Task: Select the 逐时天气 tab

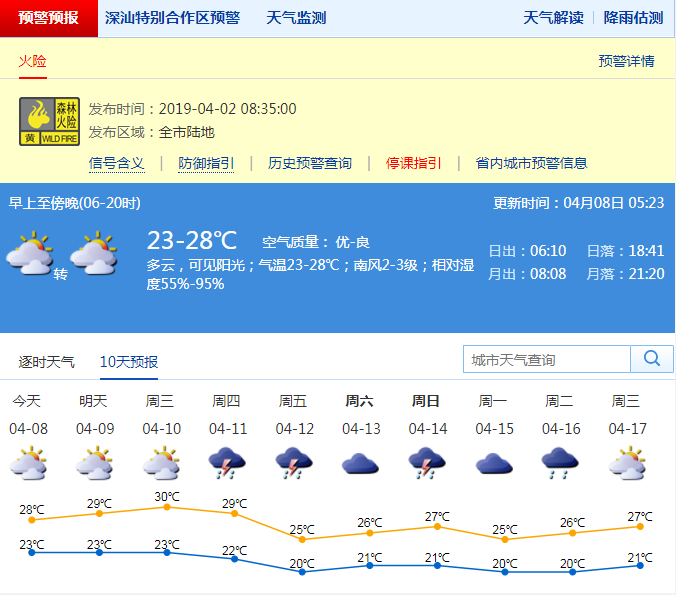Action: tap(47, 361)
